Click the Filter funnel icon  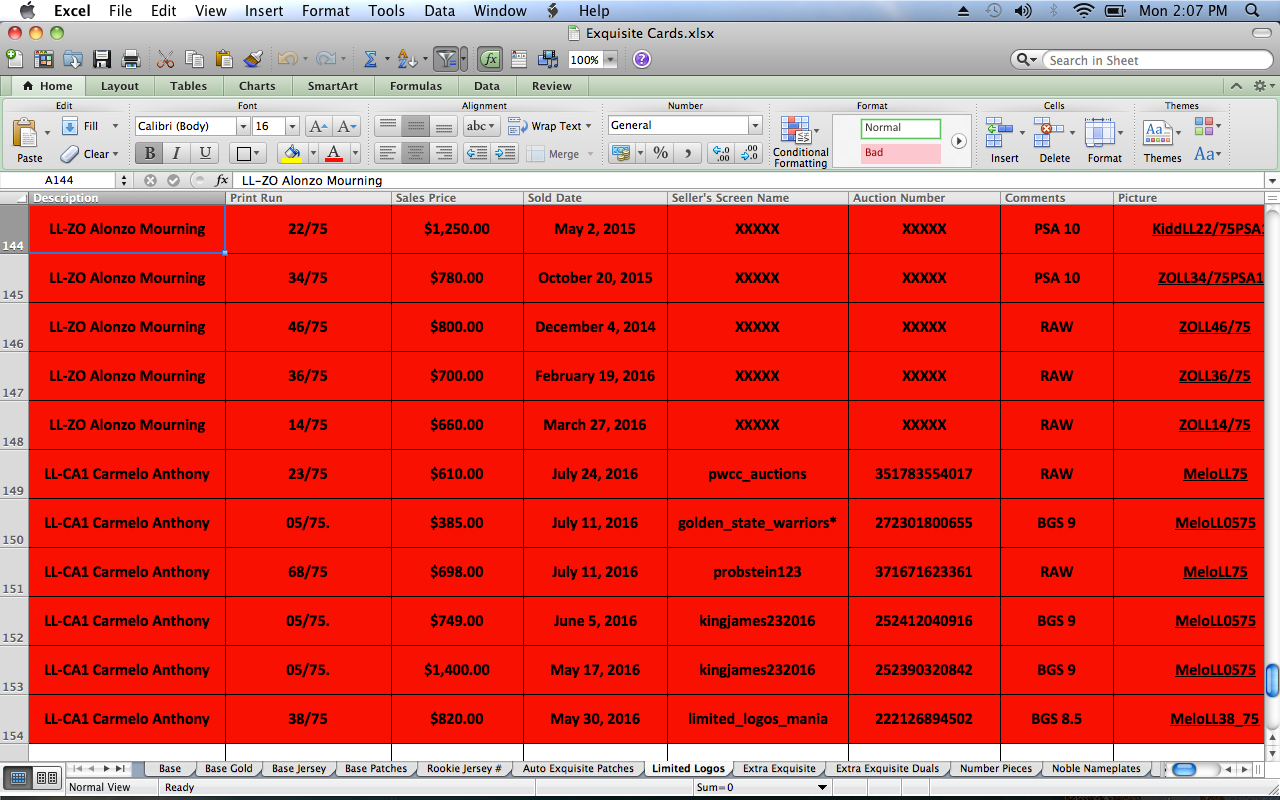pos(446,60)
